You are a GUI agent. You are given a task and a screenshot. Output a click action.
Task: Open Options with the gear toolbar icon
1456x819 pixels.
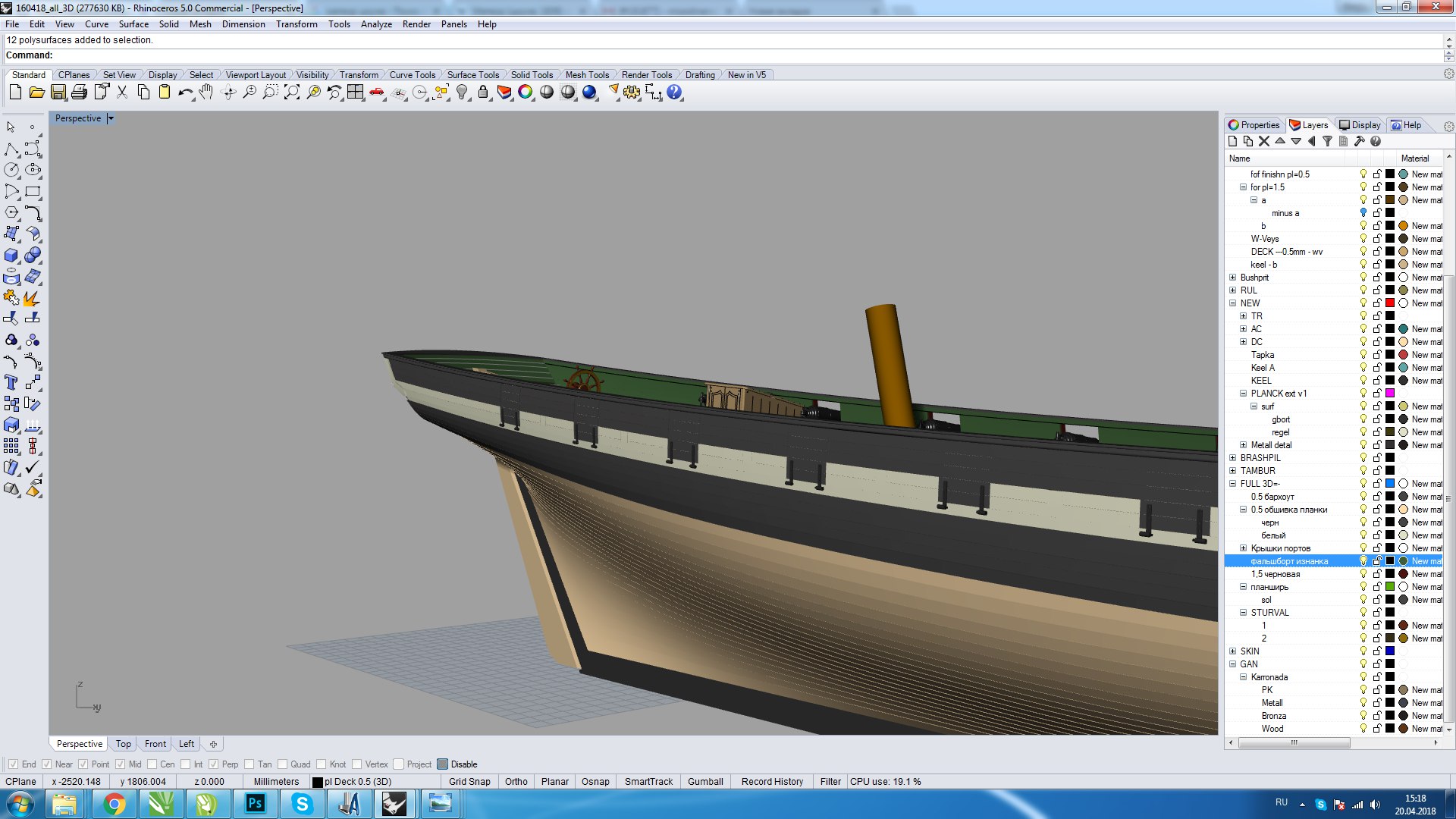[x=632, y=93]
